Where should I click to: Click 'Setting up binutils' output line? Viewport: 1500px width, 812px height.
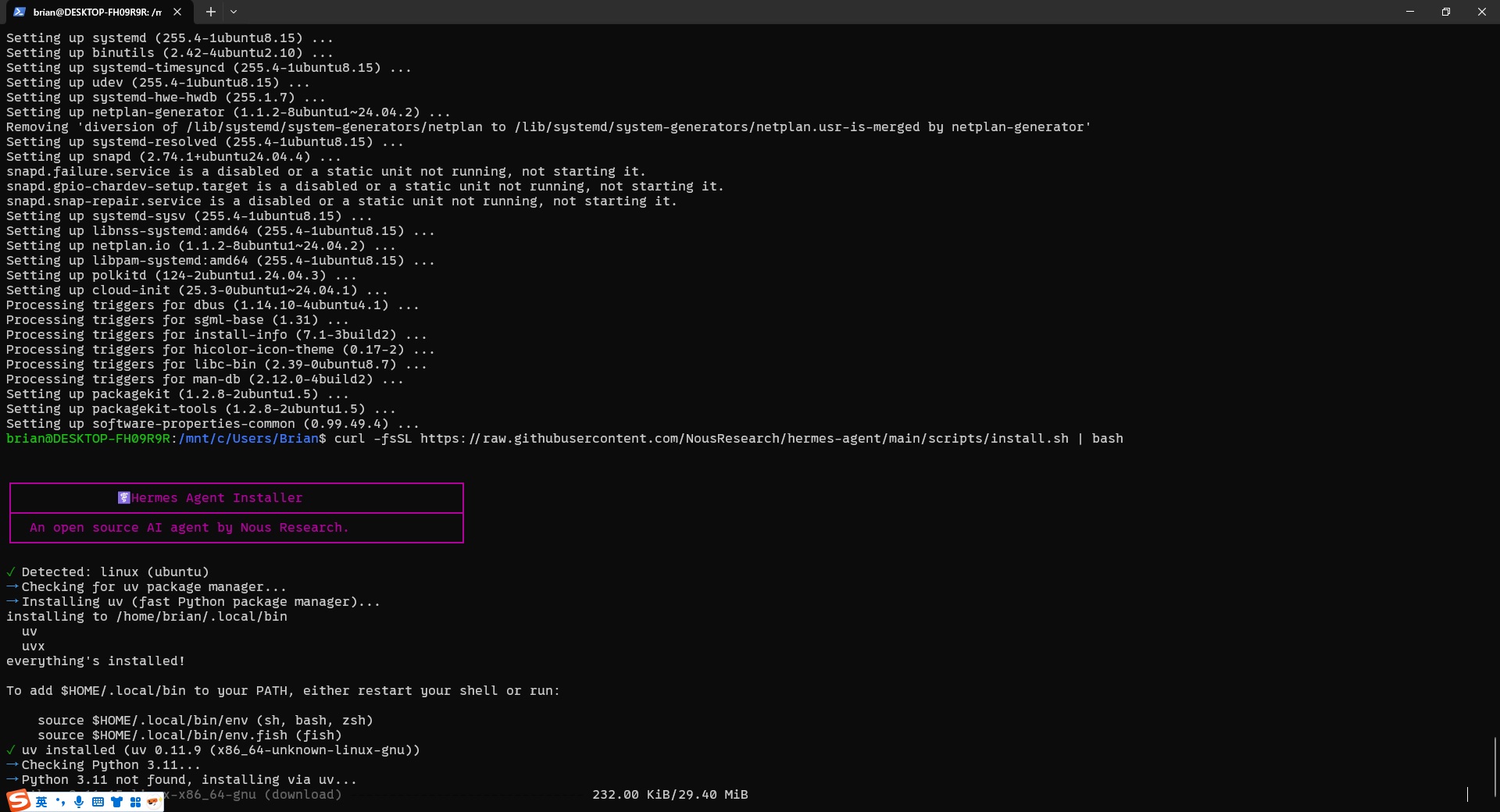[170, 53]
